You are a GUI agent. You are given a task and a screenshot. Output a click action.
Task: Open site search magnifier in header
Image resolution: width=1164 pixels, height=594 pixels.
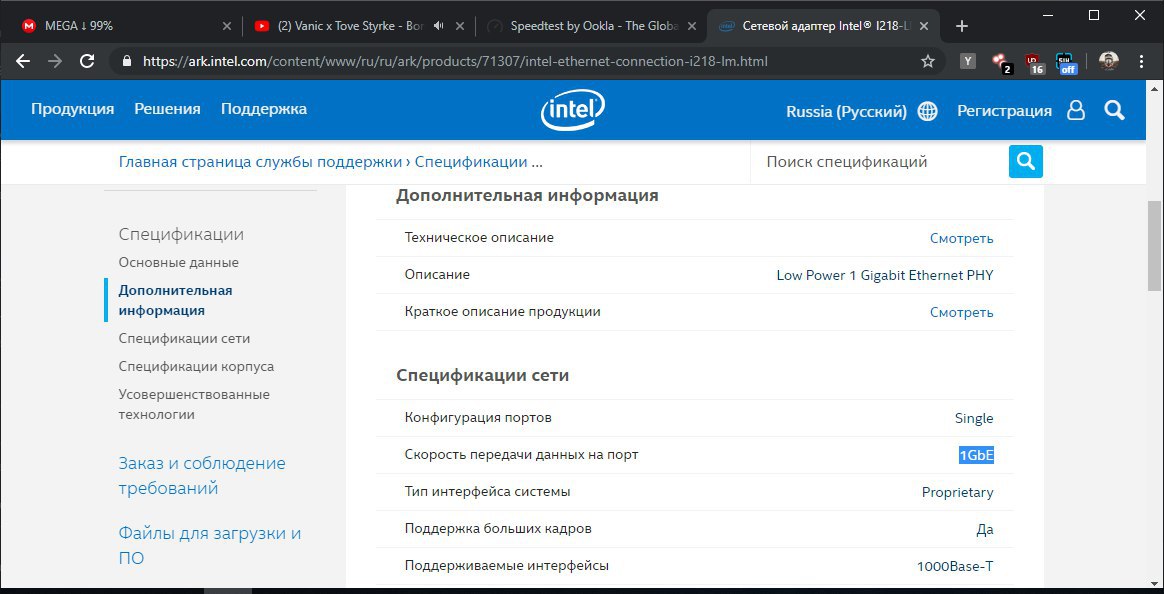1114,111
